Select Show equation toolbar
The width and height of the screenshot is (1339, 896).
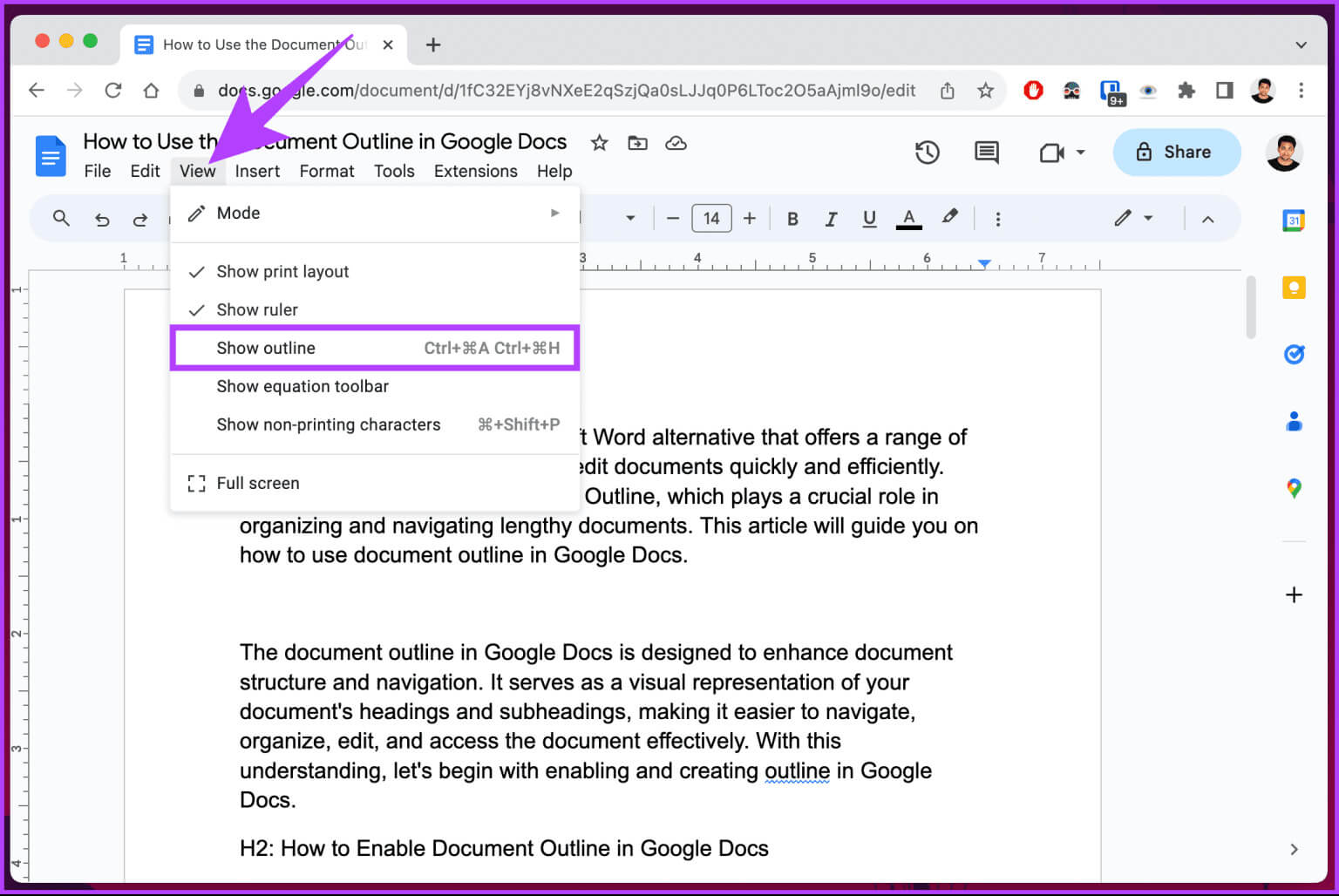tap(302, 387)
